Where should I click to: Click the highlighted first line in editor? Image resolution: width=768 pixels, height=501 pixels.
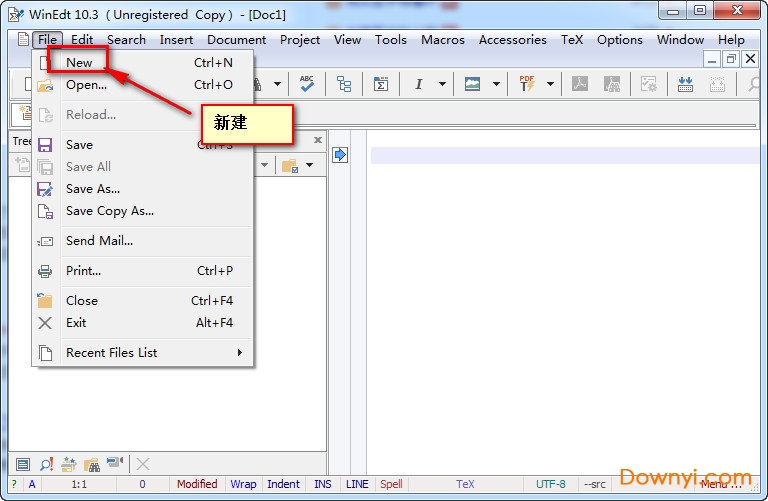(560, 155)
